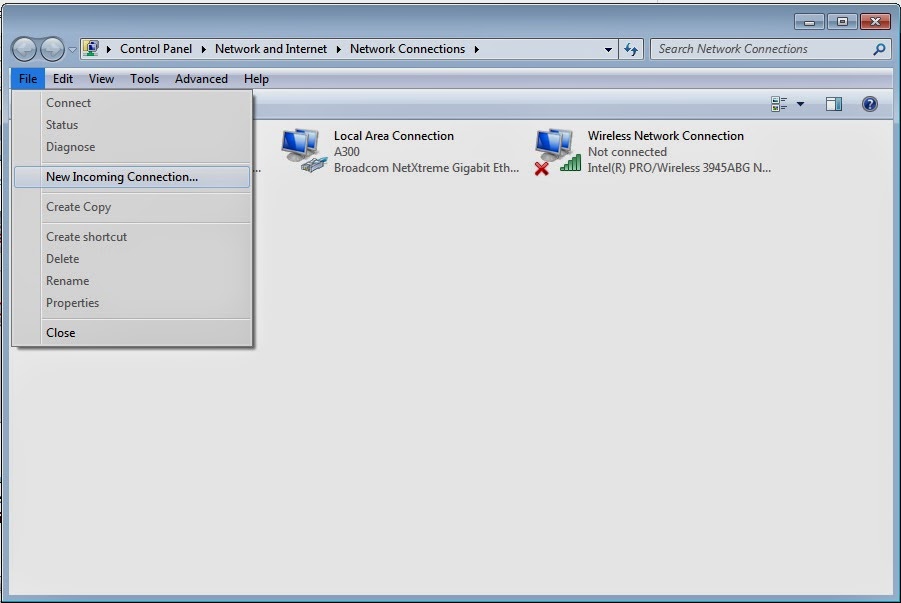This screenshot has height=603, width=901.
Task: Choose Properties in File menu
Action: [132, 303]
